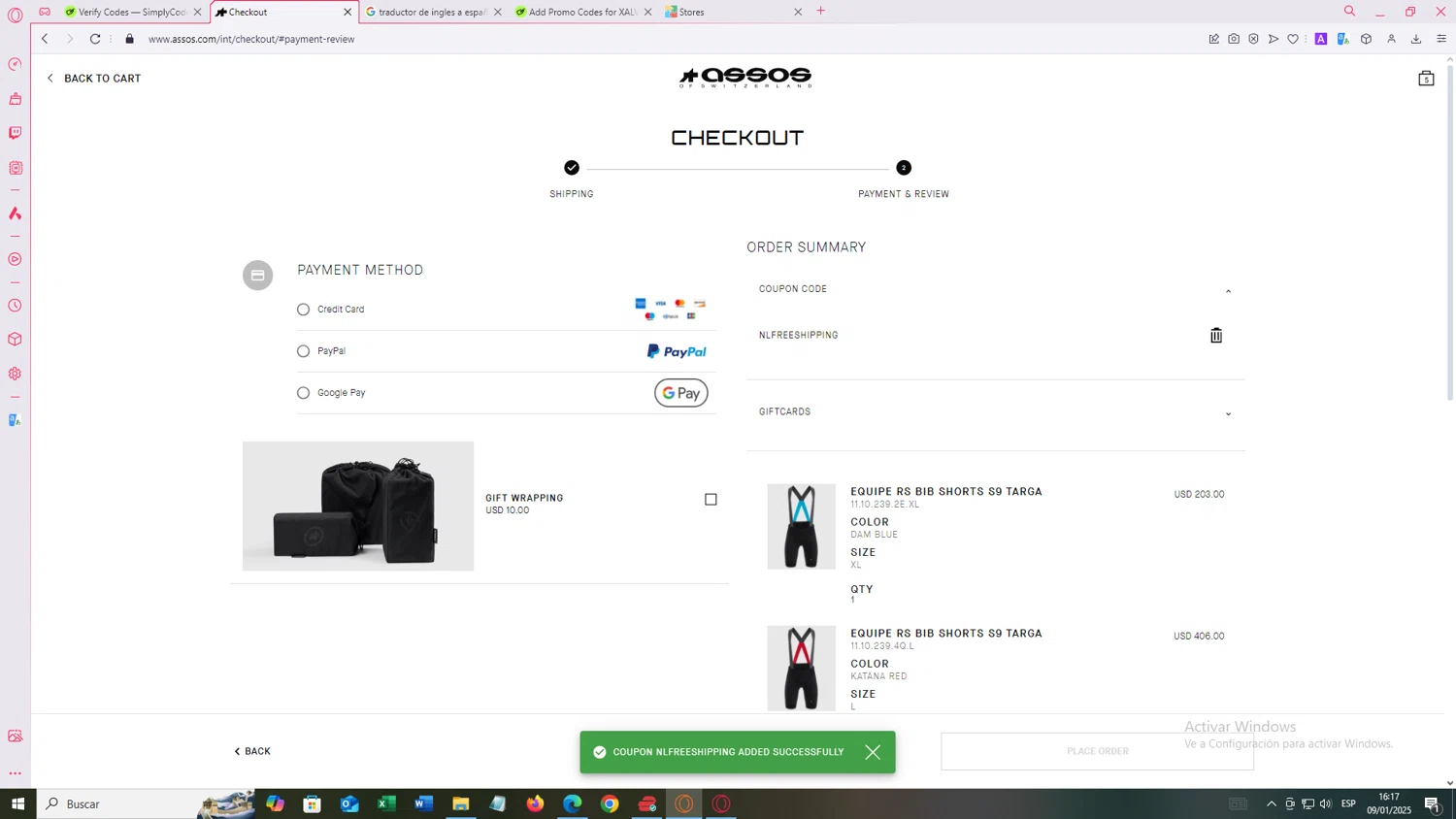
Task: Click the Back link at bottom
Action: pos(252,751)
